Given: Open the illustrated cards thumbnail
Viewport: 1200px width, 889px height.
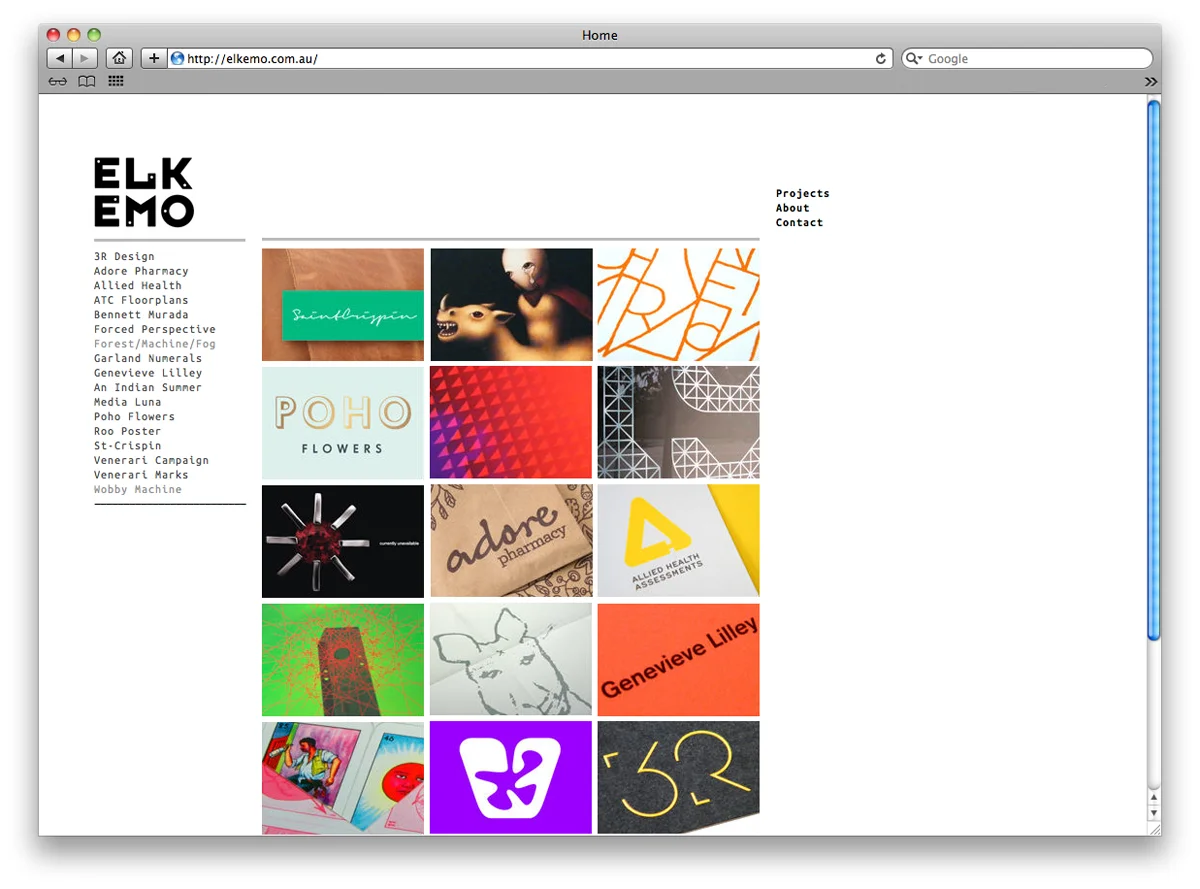Looking at the screenshot, I should (343, 777).
